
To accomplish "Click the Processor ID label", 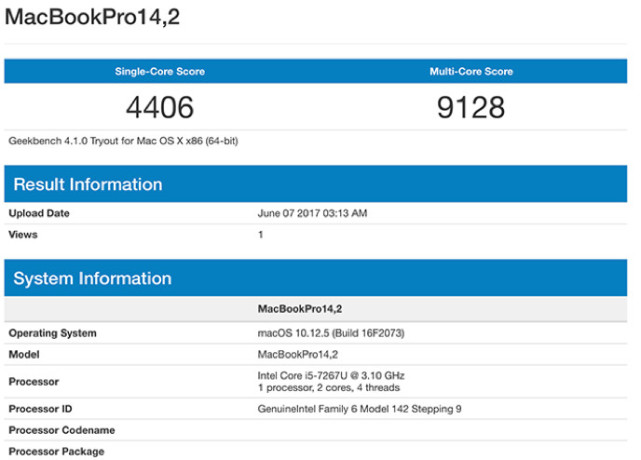I will 40,409.
